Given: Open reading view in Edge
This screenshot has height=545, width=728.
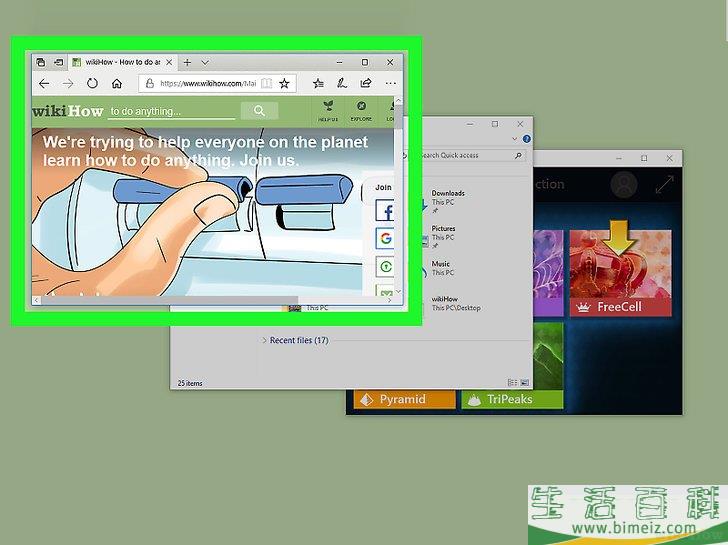Looking at the screenshot, I should click(x=266, y=84).
